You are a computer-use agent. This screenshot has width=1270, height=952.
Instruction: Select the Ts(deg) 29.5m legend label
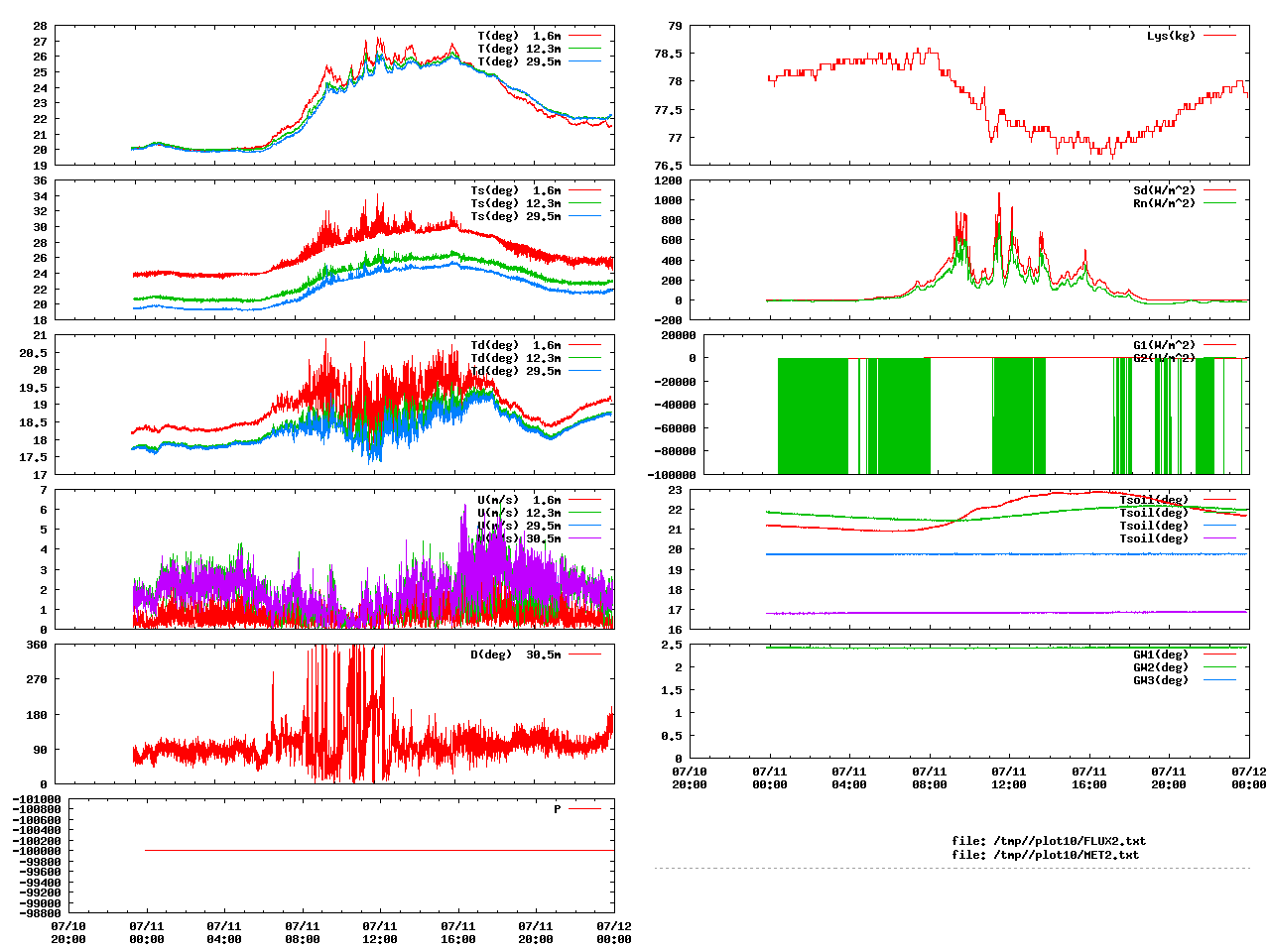(515, 216)
